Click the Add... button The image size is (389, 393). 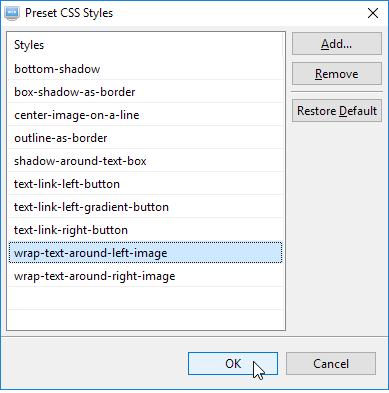pyautogui.click(x=337, y=44)
